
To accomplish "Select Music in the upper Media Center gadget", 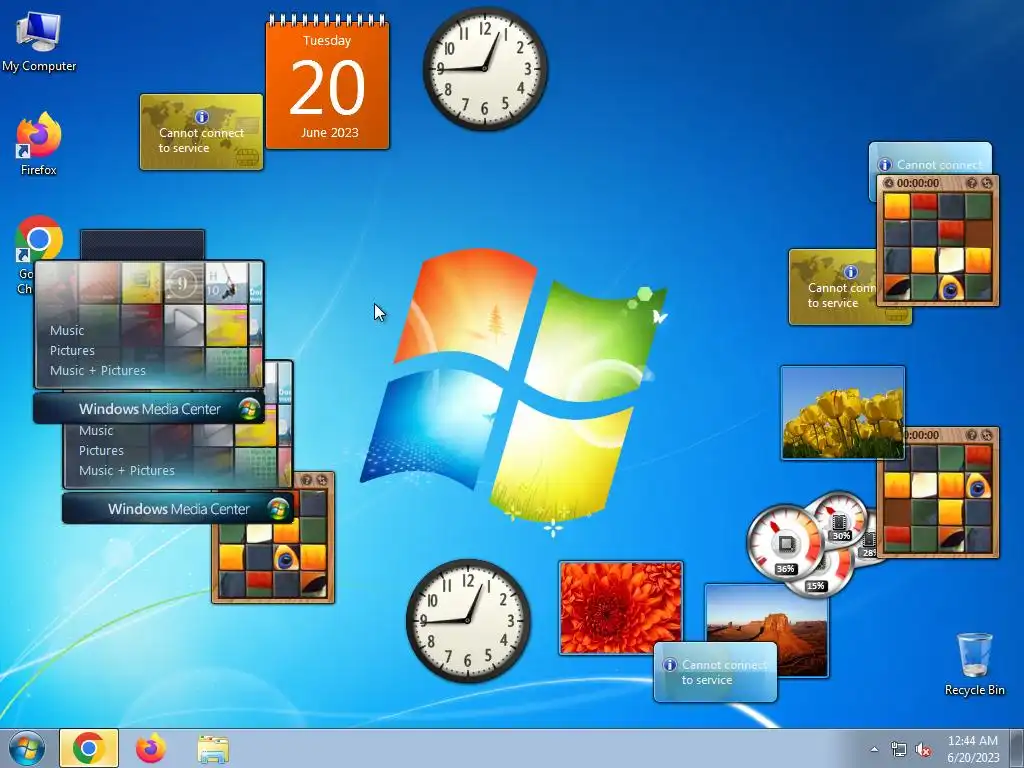I will point(67,330).
